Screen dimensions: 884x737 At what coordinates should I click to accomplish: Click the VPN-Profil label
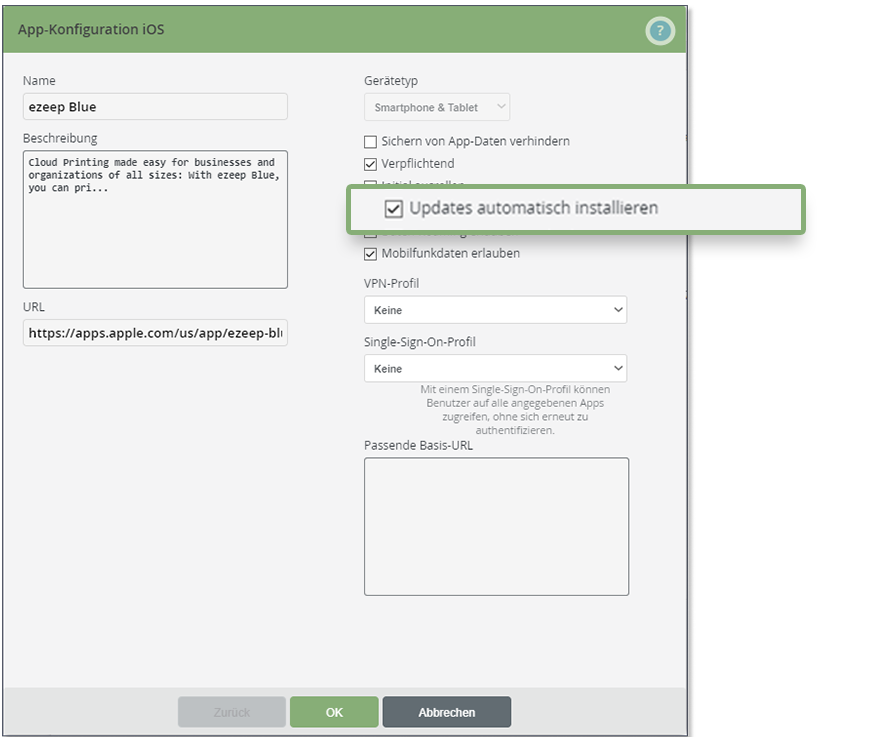(391, 283)
